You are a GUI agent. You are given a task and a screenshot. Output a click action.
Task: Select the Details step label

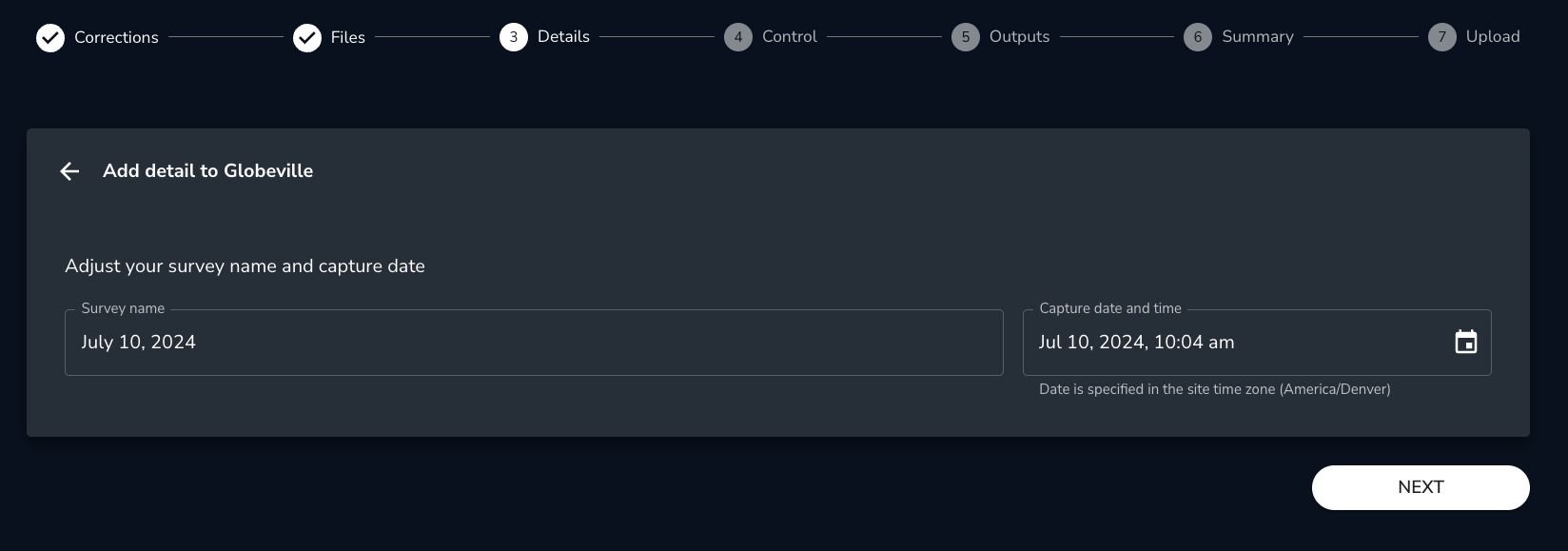[563, 37]
